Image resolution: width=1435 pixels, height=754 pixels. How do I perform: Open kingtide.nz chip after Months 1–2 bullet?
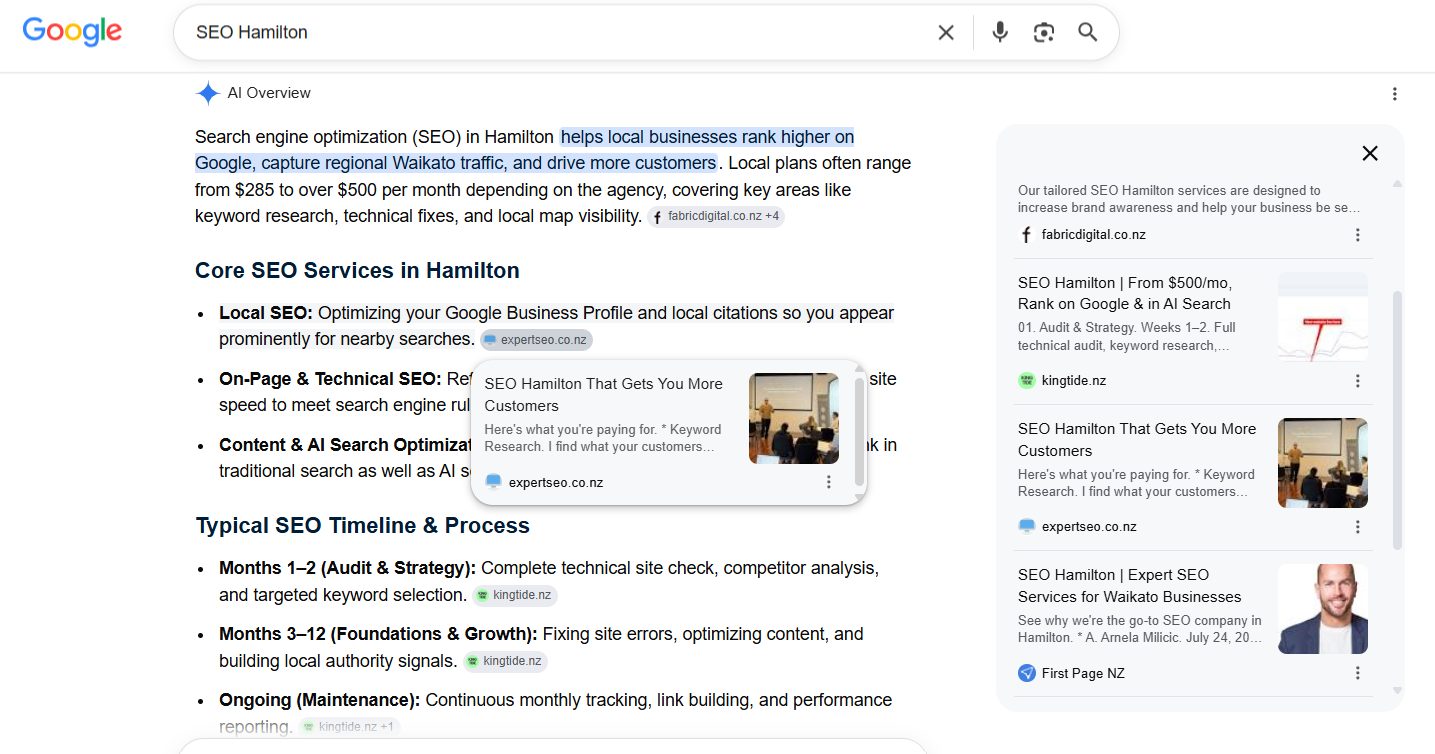pyautogui.click(x=514, y=595)
